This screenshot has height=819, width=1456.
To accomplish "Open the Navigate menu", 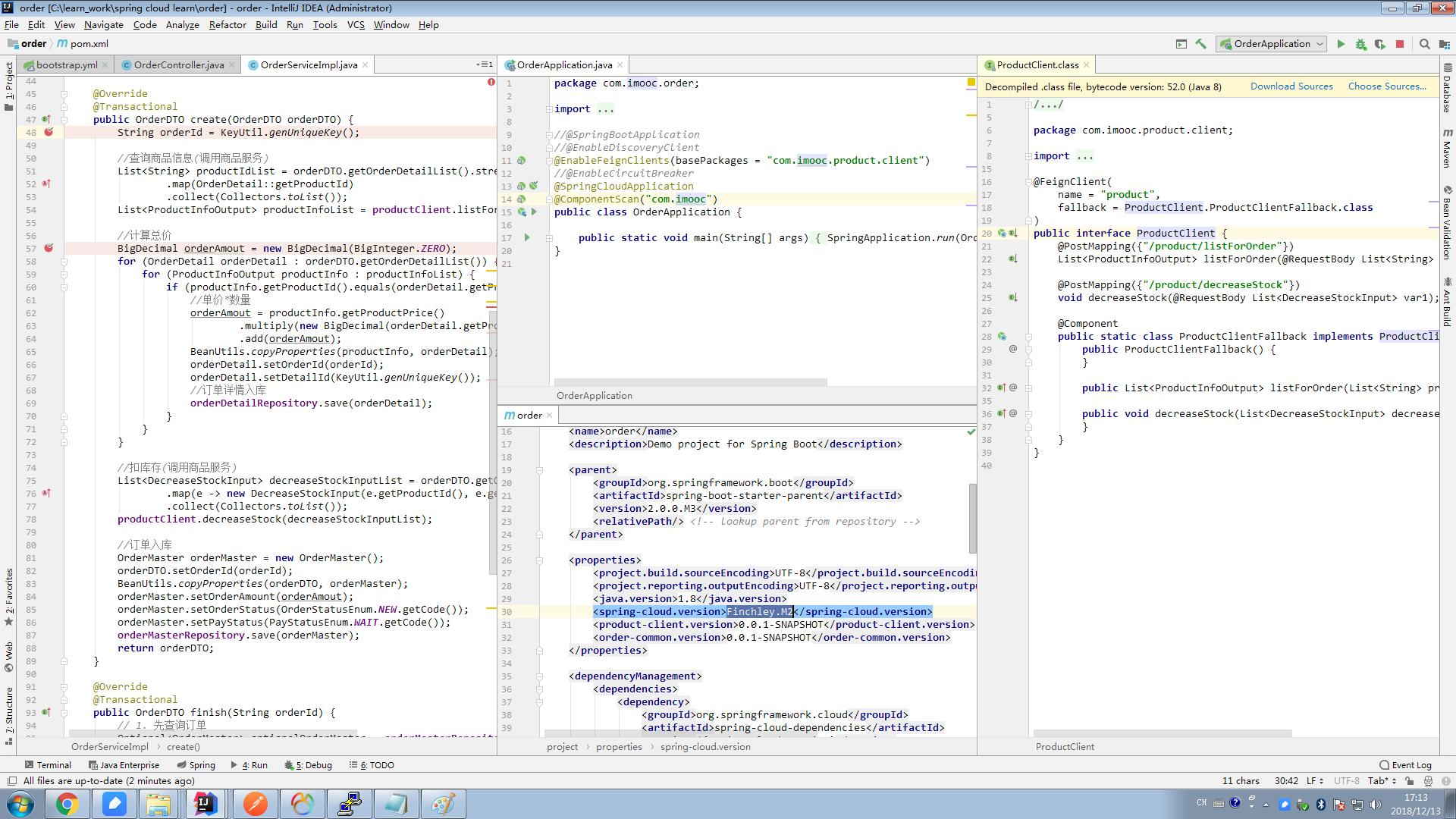I will [104, 25].
